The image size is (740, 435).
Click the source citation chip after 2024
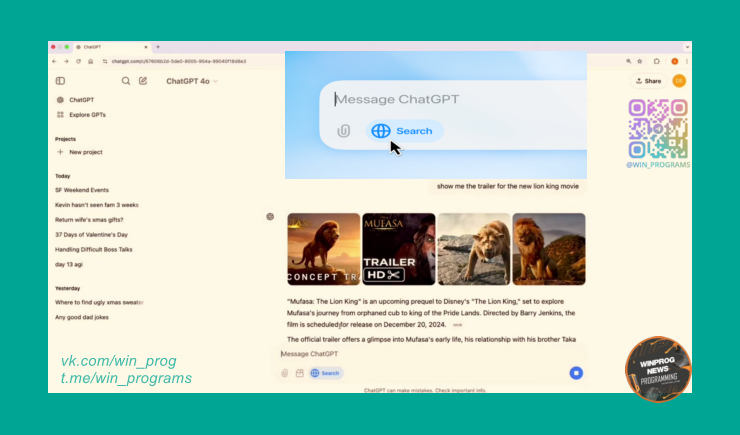click(457, 325)
